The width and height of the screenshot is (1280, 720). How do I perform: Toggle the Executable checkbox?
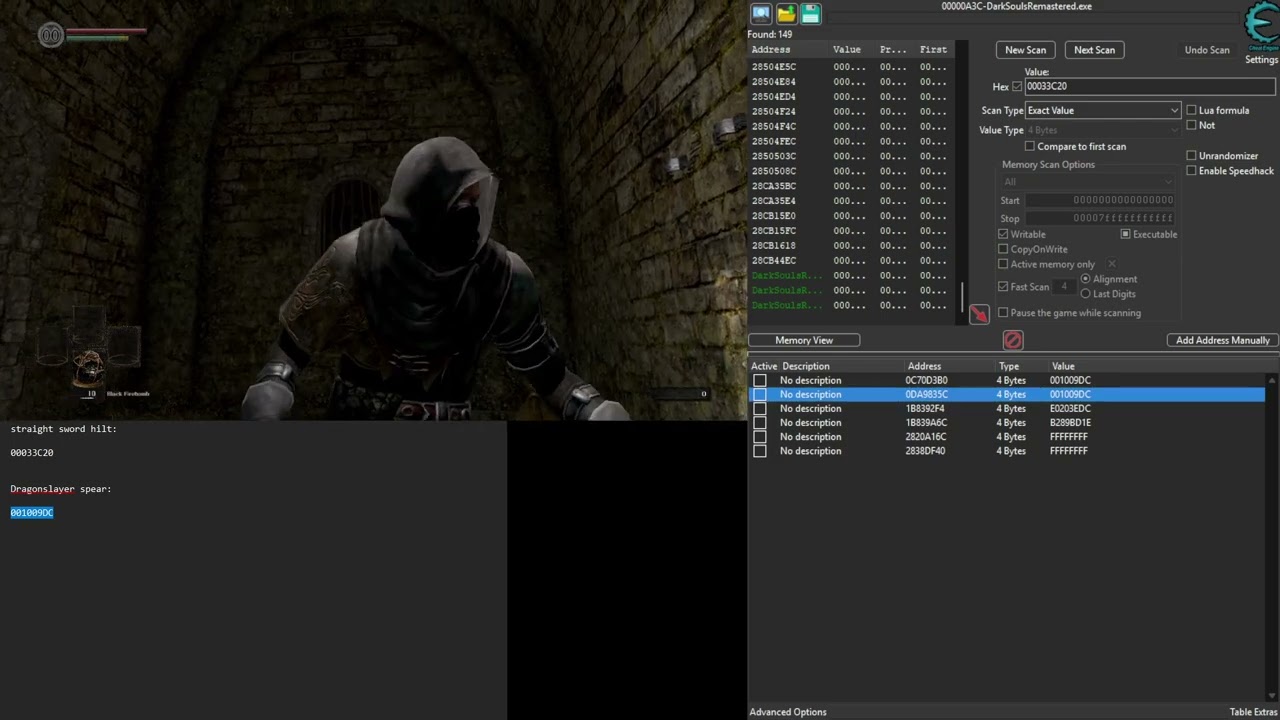pyautogui.click(x=1125, y=234)
